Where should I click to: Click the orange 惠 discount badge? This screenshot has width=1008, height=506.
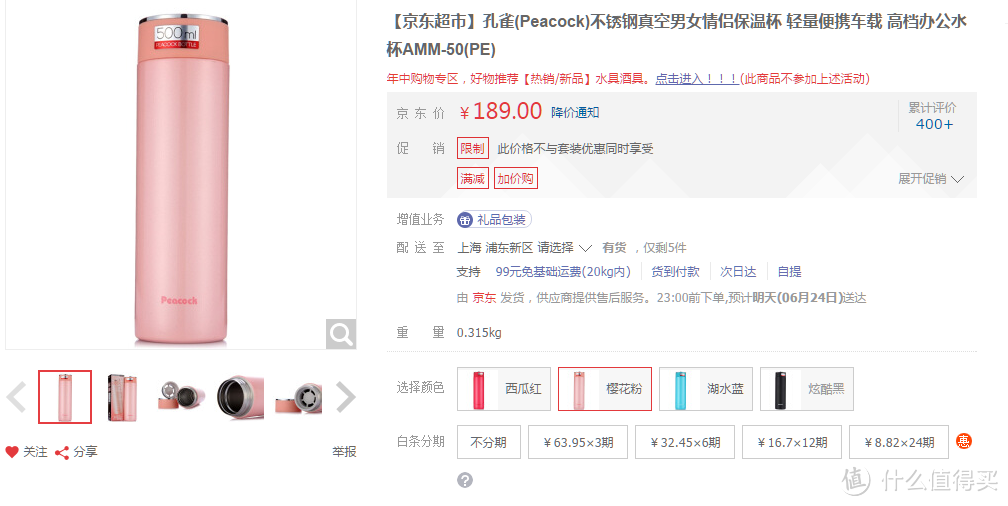[x=963, y=441]
